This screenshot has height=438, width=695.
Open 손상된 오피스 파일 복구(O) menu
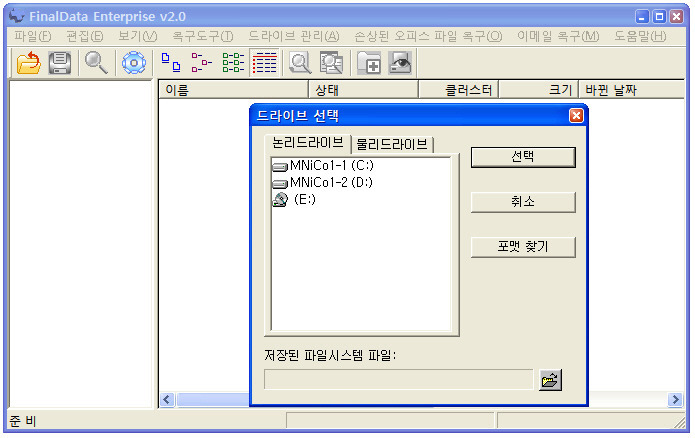(x=428, y=36)
